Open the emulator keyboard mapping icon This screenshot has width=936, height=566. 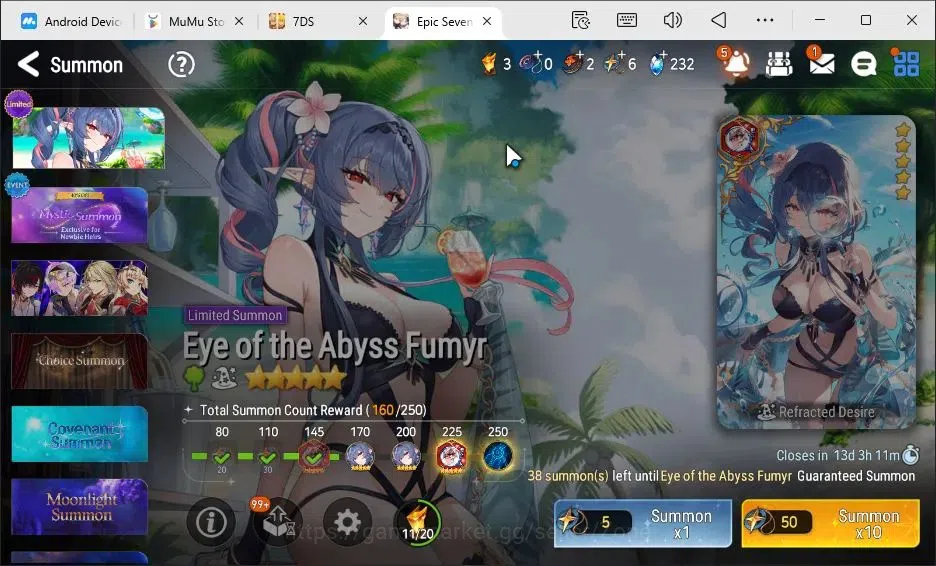click(x=626, y=20)
